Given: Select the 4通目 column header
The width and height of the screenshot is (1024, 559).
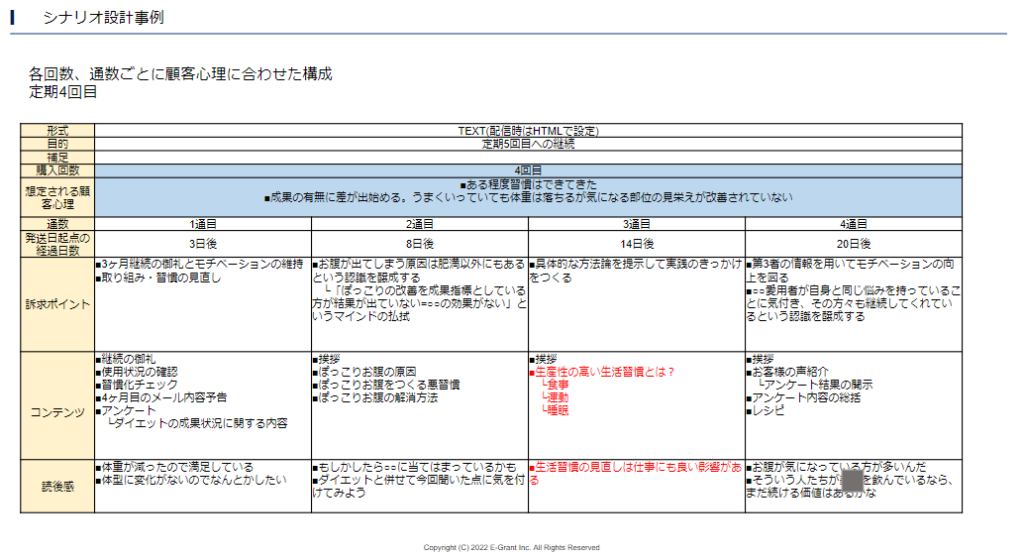Looking at the screenshot, I should (853, 224).
